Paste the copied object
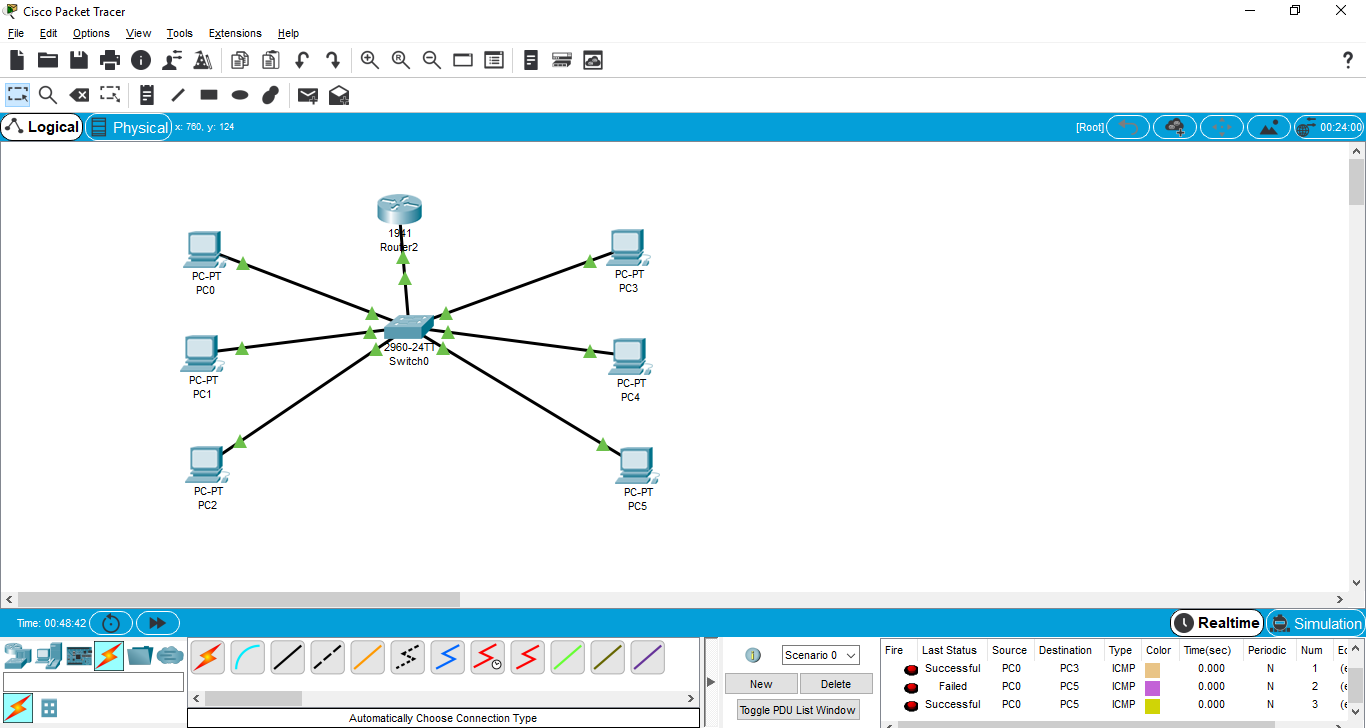The image size is (1366, 728). (x=271, y=60)
